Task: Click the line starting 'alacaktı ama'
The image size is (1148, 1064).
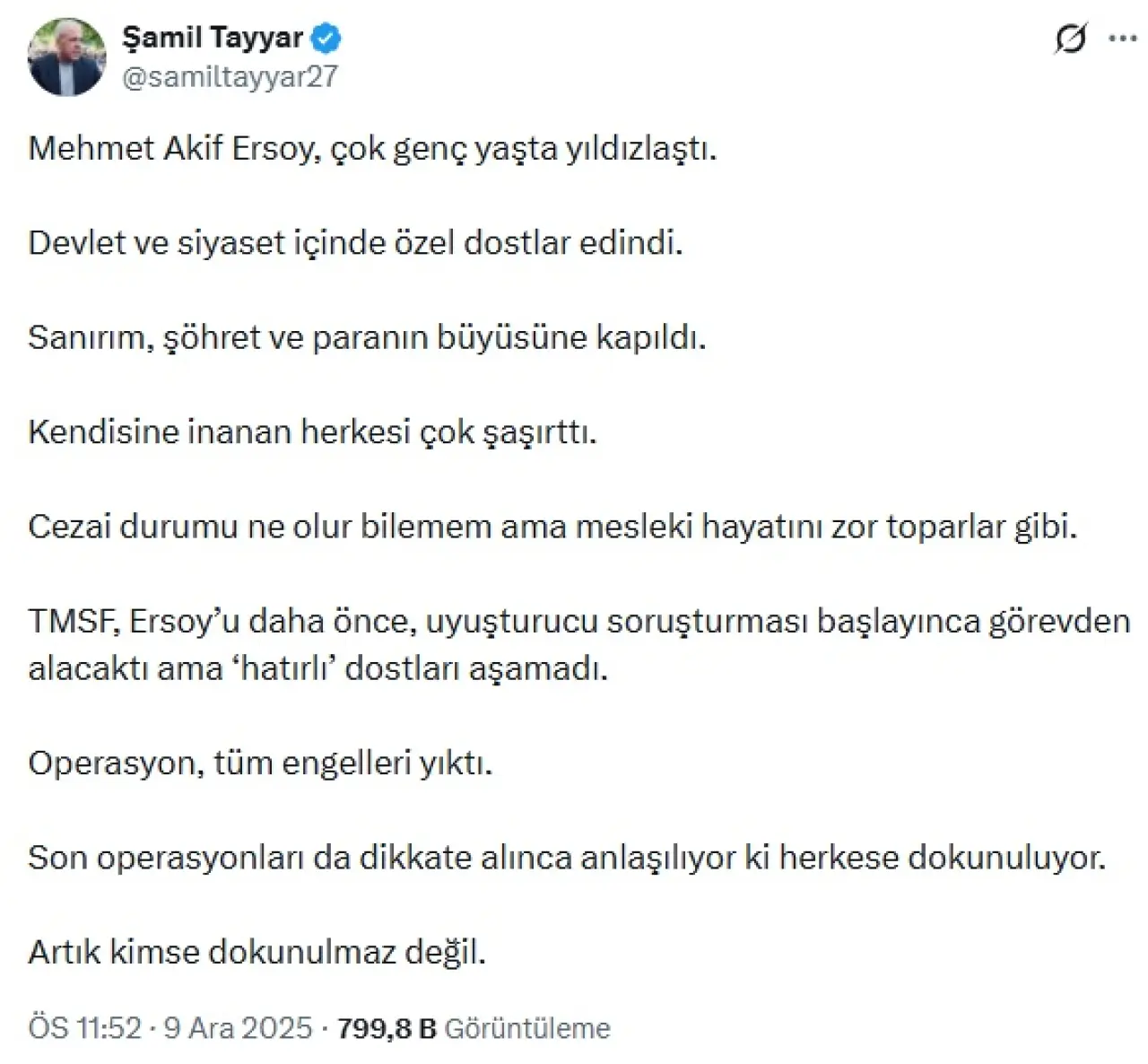Action: coord(317,668)
